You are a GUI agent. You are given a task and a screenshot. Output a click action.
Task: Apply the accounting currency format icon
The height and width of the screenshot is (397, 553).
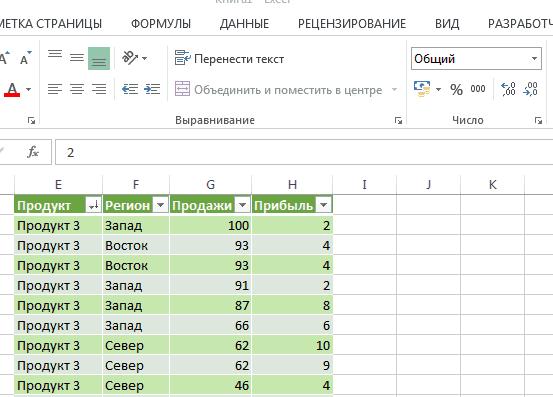[422, 89]
